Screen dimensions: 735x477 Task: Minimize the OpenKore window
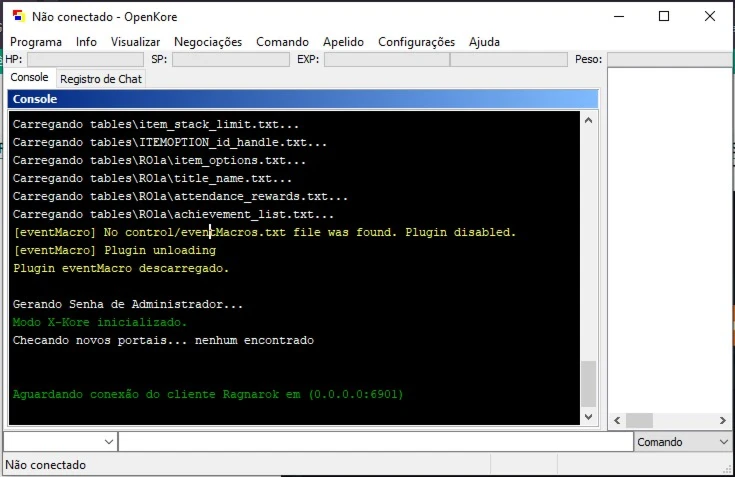coord(619,16)
